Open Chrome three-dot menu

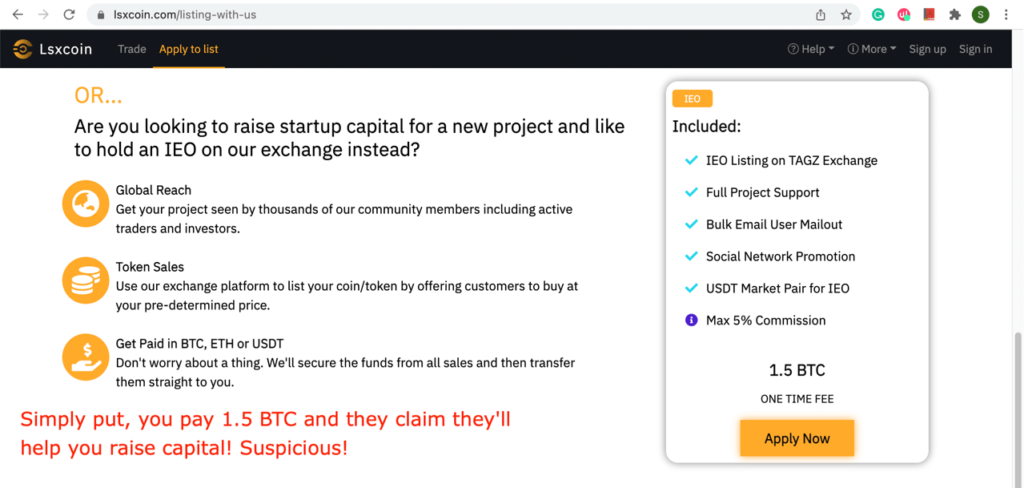(x=1006, y=14)
